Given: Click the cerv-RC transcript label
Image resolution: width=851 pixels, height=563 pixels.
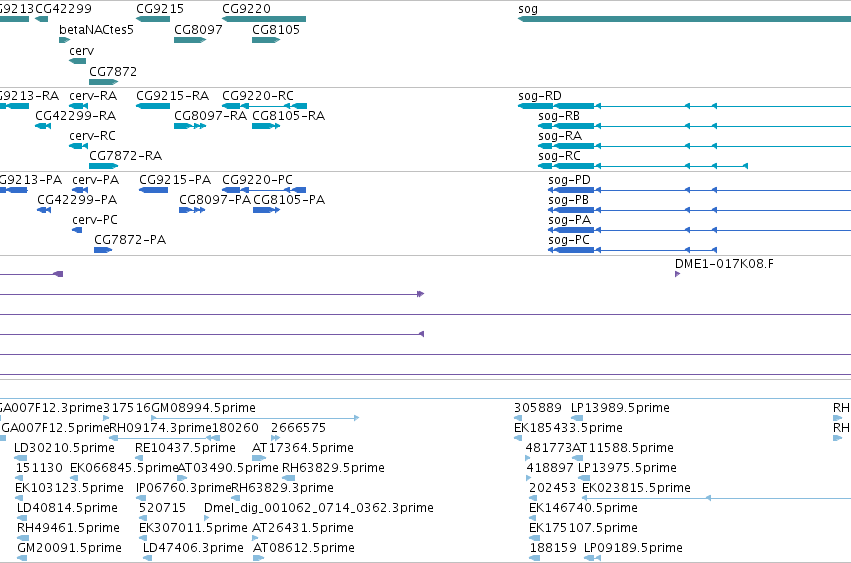Looking at the screenshot, I should [x=93, y=136].
